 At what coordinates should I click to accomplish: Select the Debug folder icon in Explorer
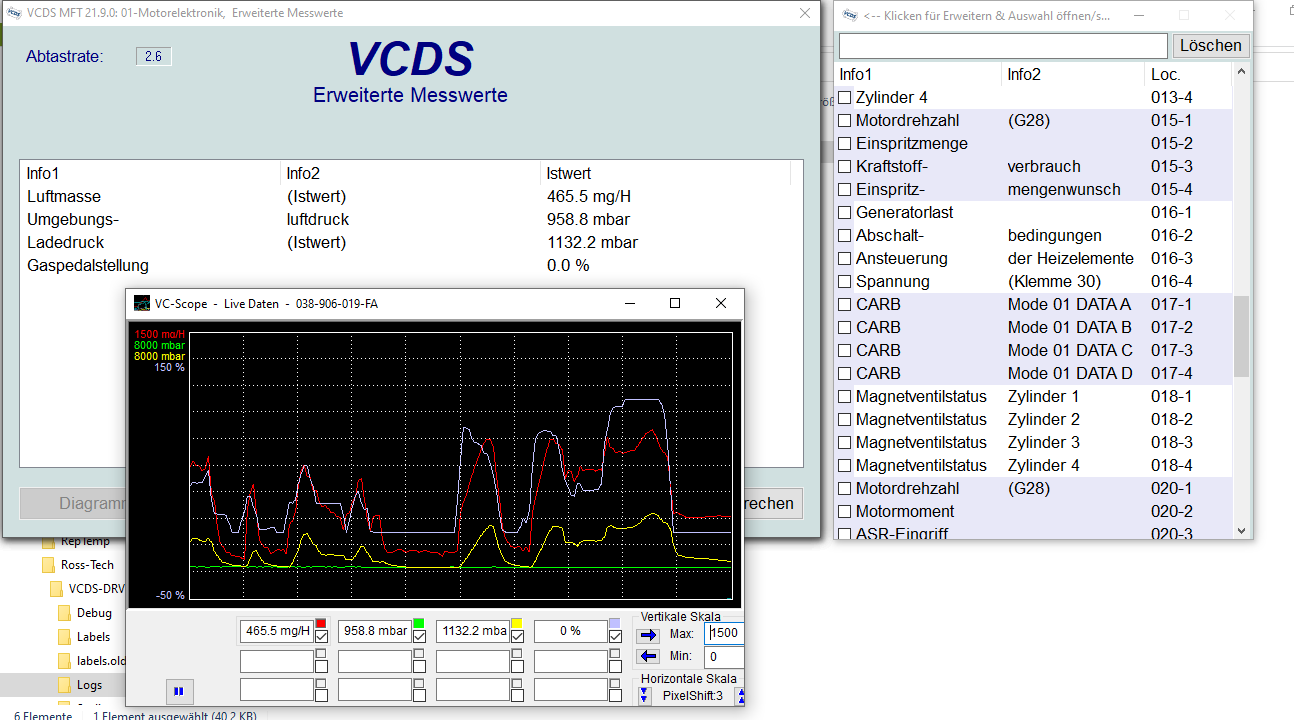(64, 613)
